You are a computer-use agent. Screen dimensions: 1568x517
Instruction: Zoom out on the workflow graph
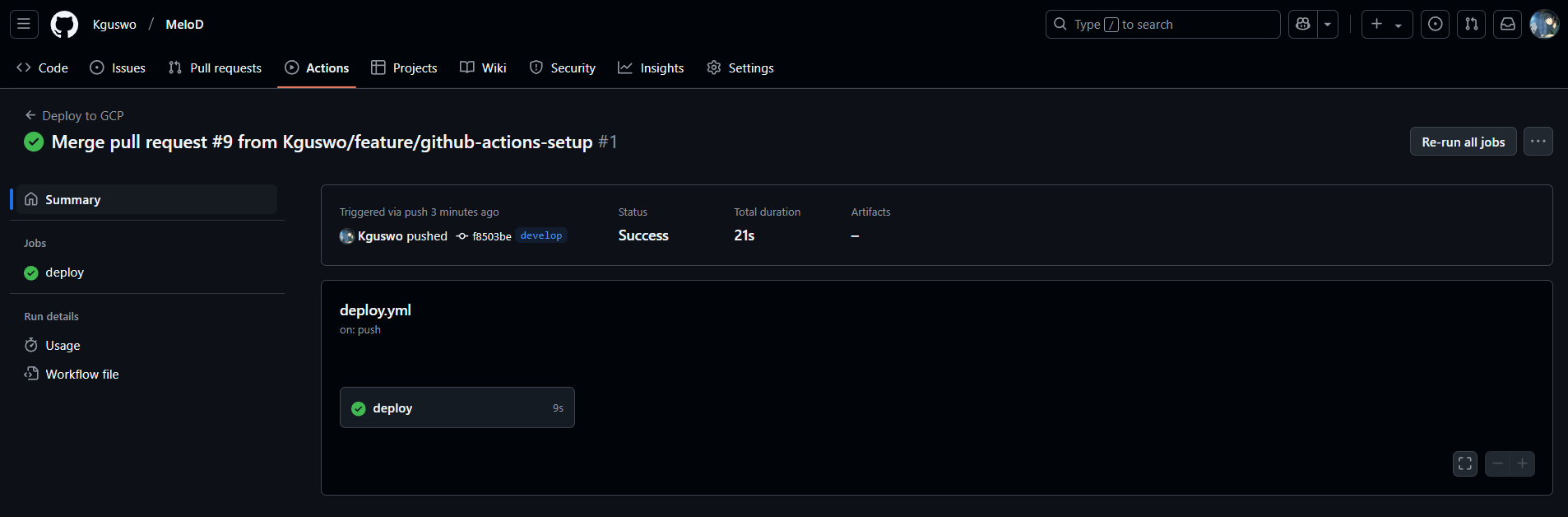coord(1497,464)
